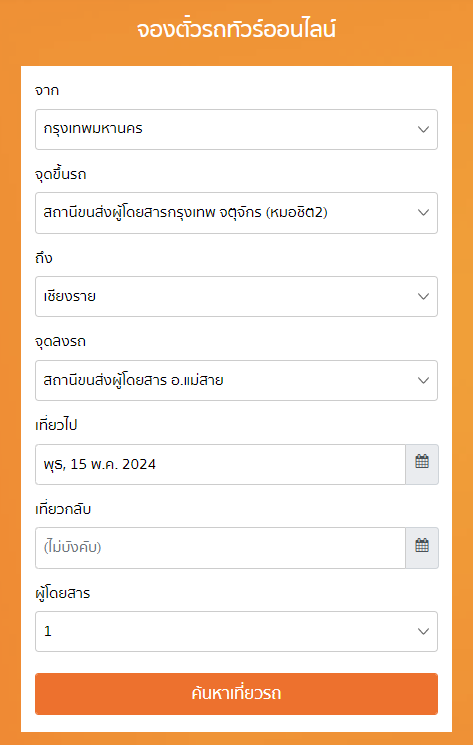473x745 pixels.
Task: Click the ค้นหาเที่ยวรถ search button
Action: [x=236, y=694]
